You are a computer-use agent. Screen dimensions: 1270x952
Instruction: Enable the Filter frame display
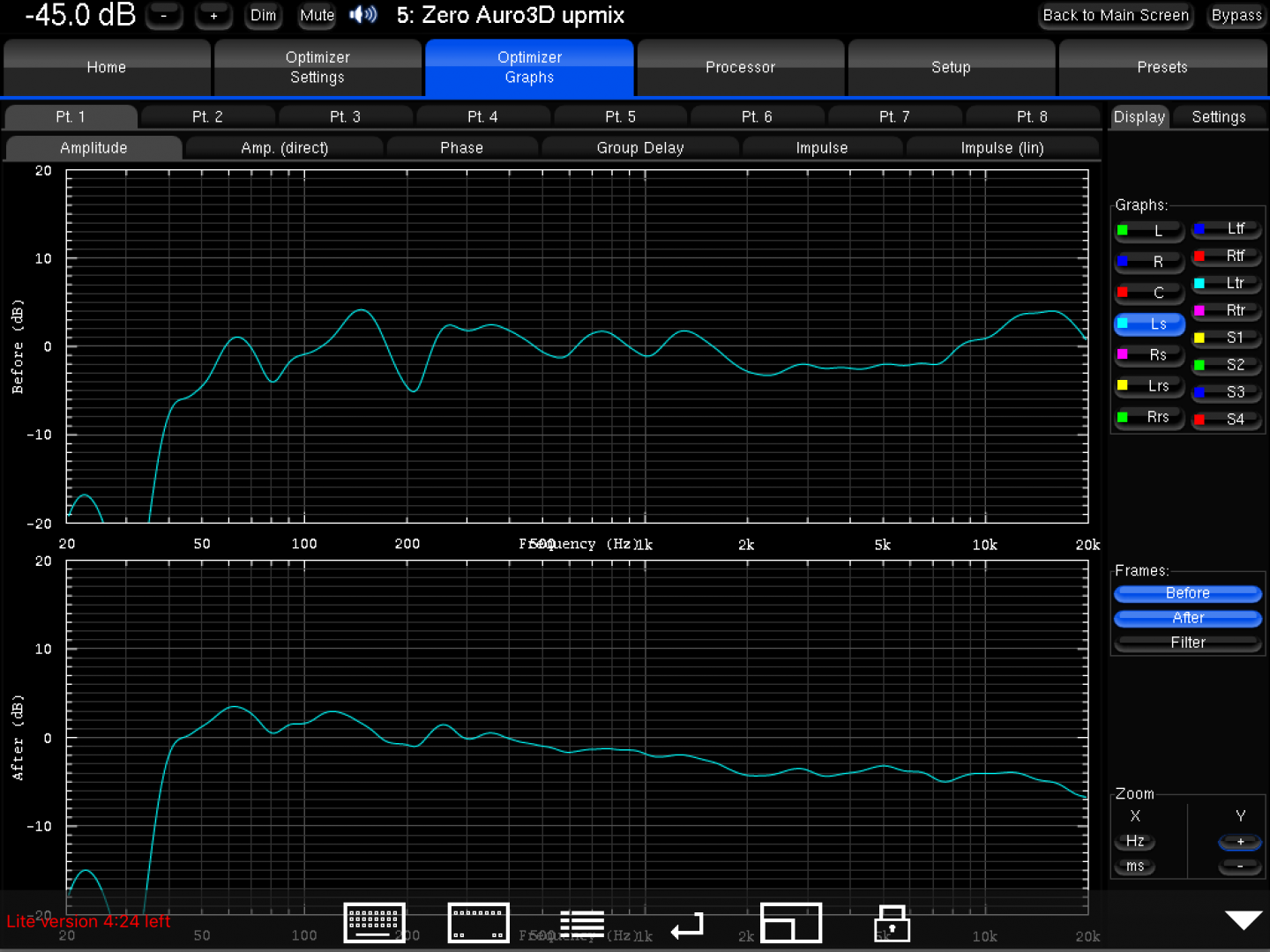tap(1187, 643)
